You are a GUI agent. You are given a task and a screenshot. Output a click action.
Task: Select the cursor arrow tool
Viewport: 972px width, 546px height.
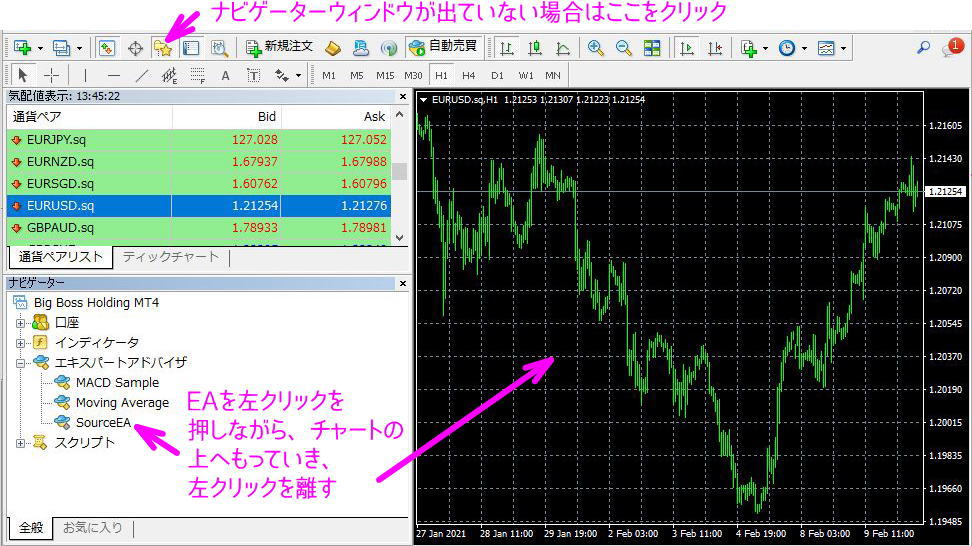pyautogui.click(x=23, y=76)
